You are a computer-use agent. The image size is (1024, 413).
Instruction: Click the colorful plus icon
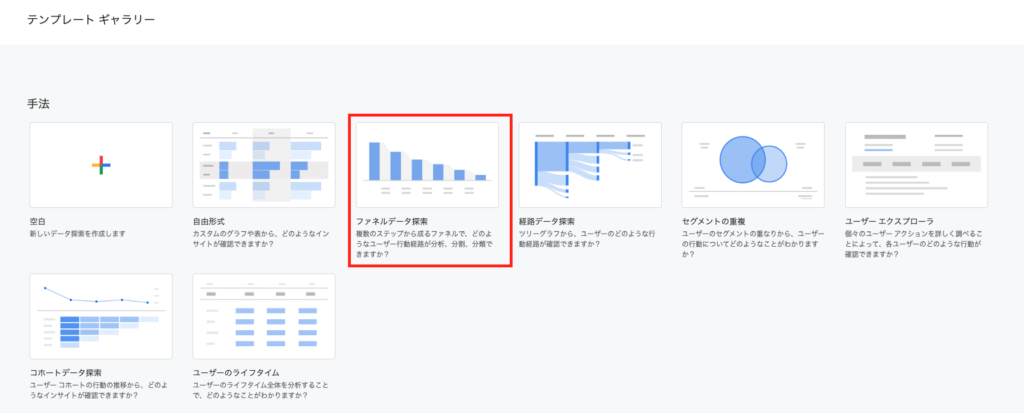tap(101, 165)
